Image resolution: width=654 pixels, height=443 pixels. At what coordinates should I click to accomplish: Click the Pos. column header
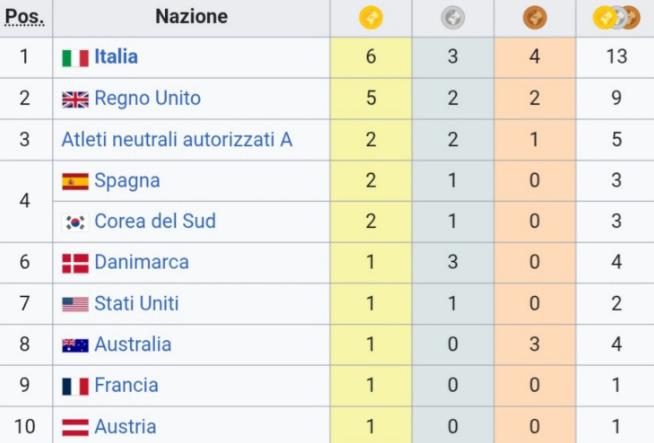click(24, 17)
